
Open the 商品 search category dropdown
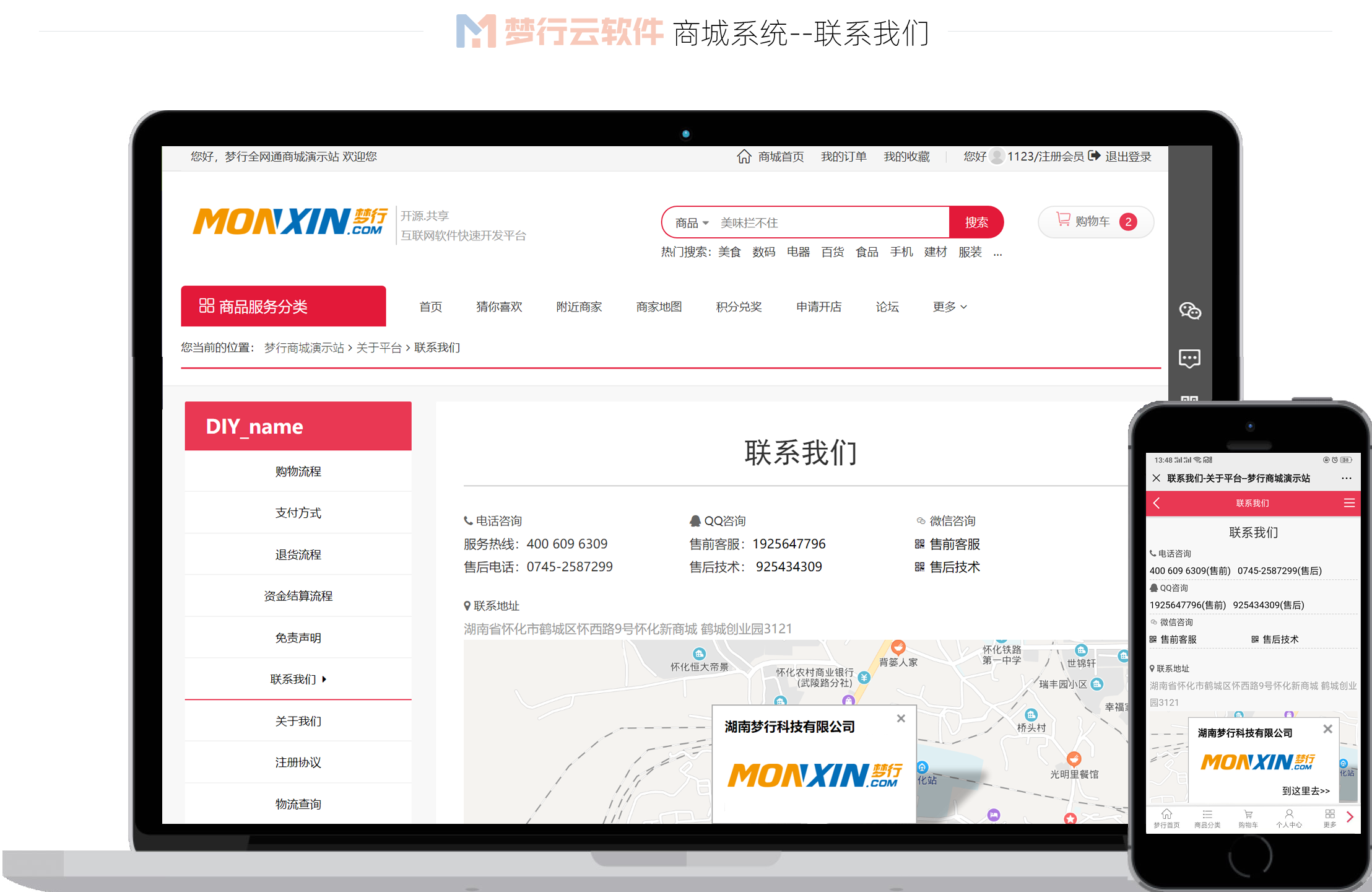point(692,223)
